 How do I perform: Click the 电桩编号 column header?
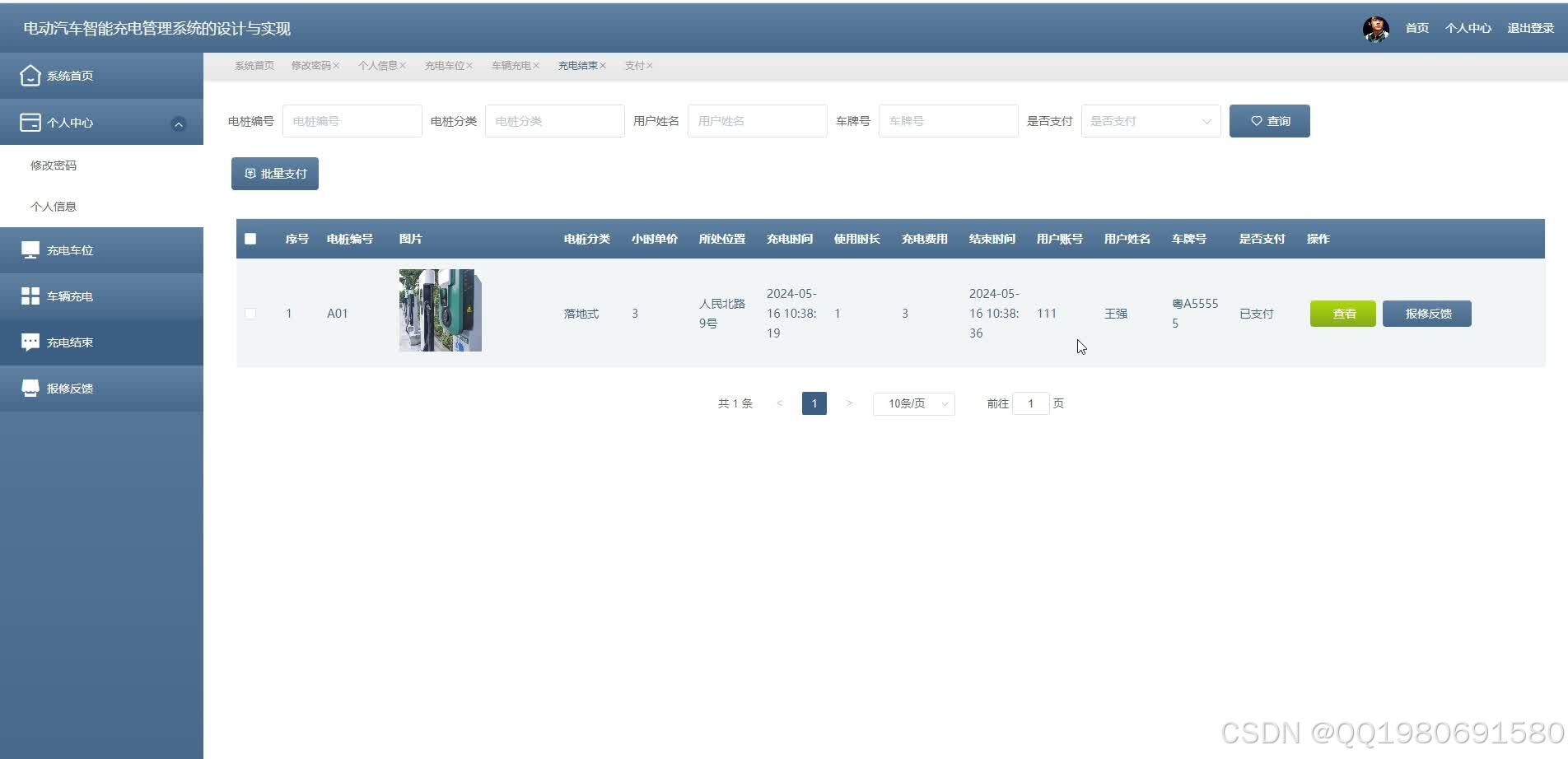(x=350, y=239)
